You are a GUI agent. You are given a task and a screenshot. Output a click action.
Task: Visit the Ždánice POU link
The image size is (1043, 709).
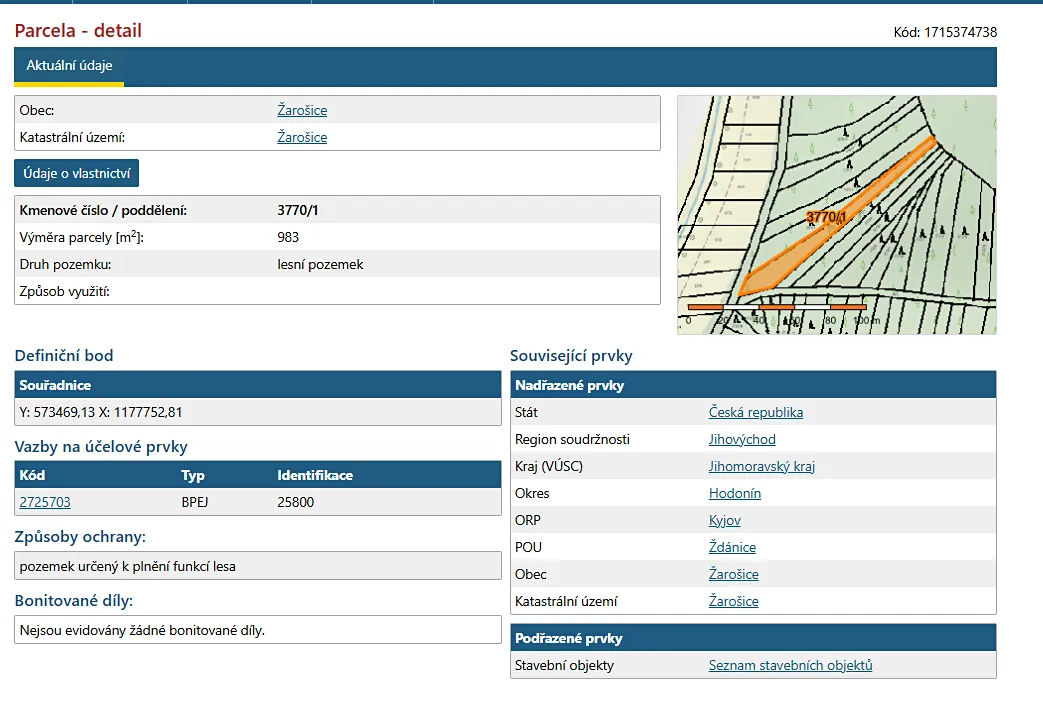732,547
